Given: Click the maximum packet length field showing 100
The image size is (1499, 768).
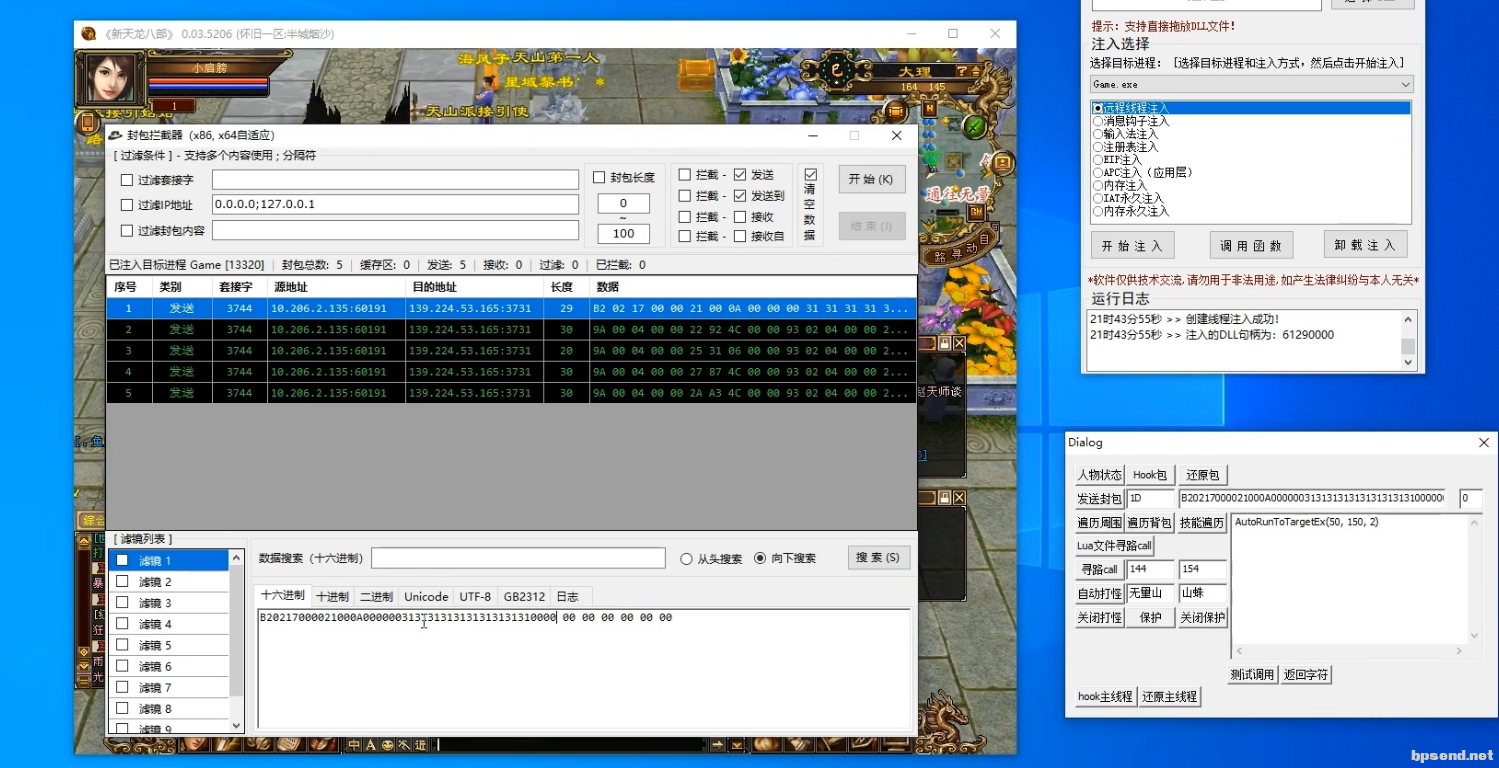Looking at the screenshot, I should coord(623,234).
